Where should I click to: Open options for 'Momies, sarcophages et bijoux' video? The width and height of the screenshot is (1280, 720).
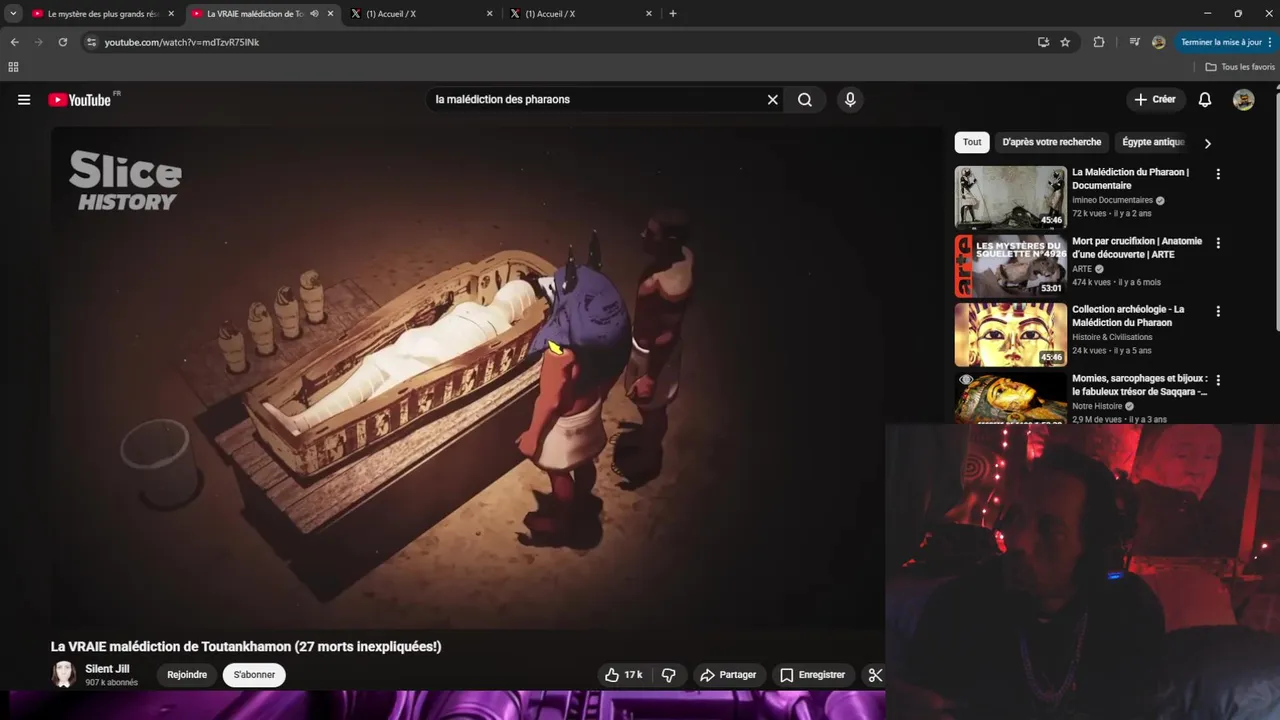tap(1218, 380)
